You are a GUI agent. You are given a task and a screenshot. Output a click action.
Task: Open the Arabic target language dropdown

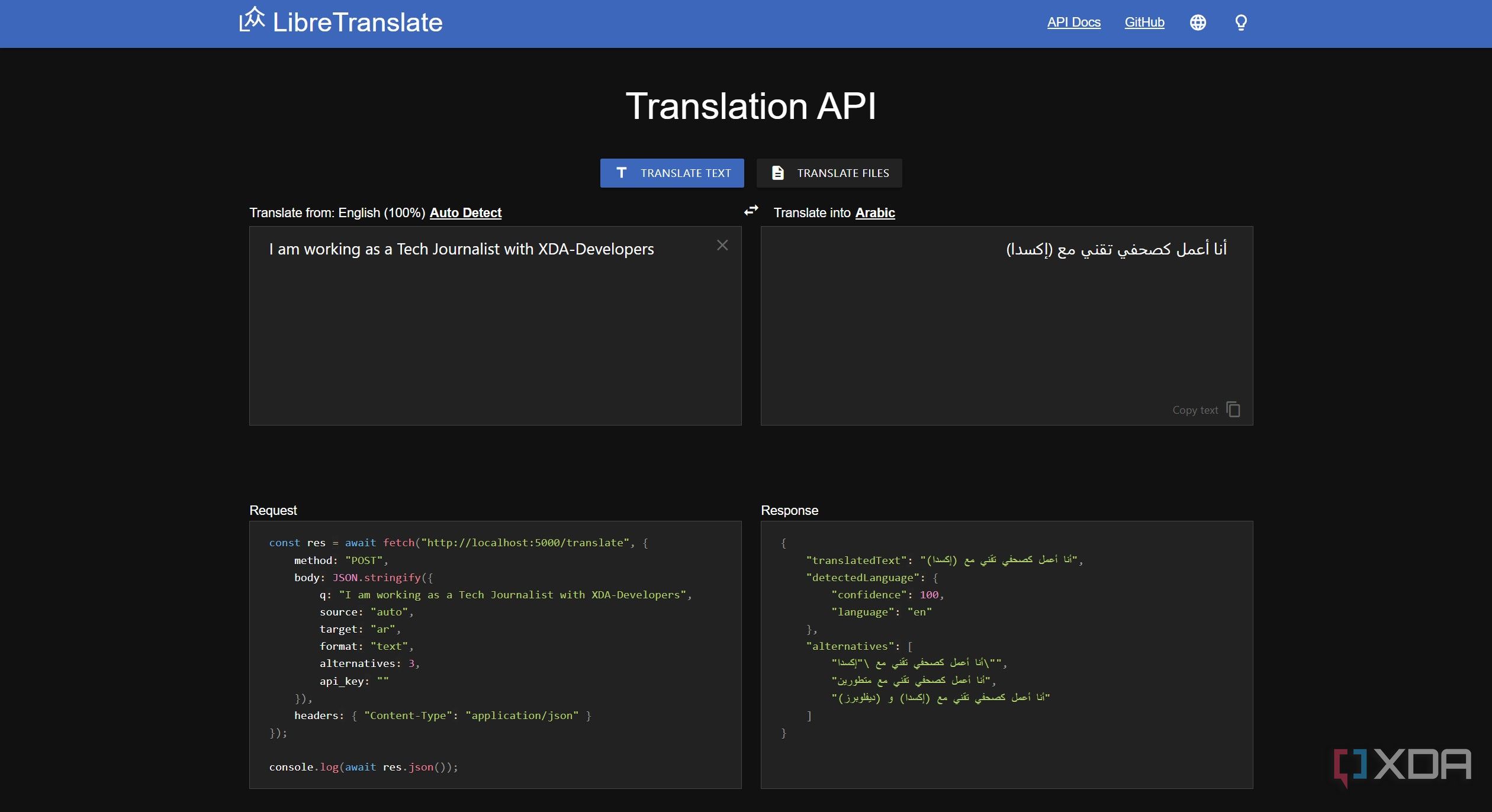[875, 212]
